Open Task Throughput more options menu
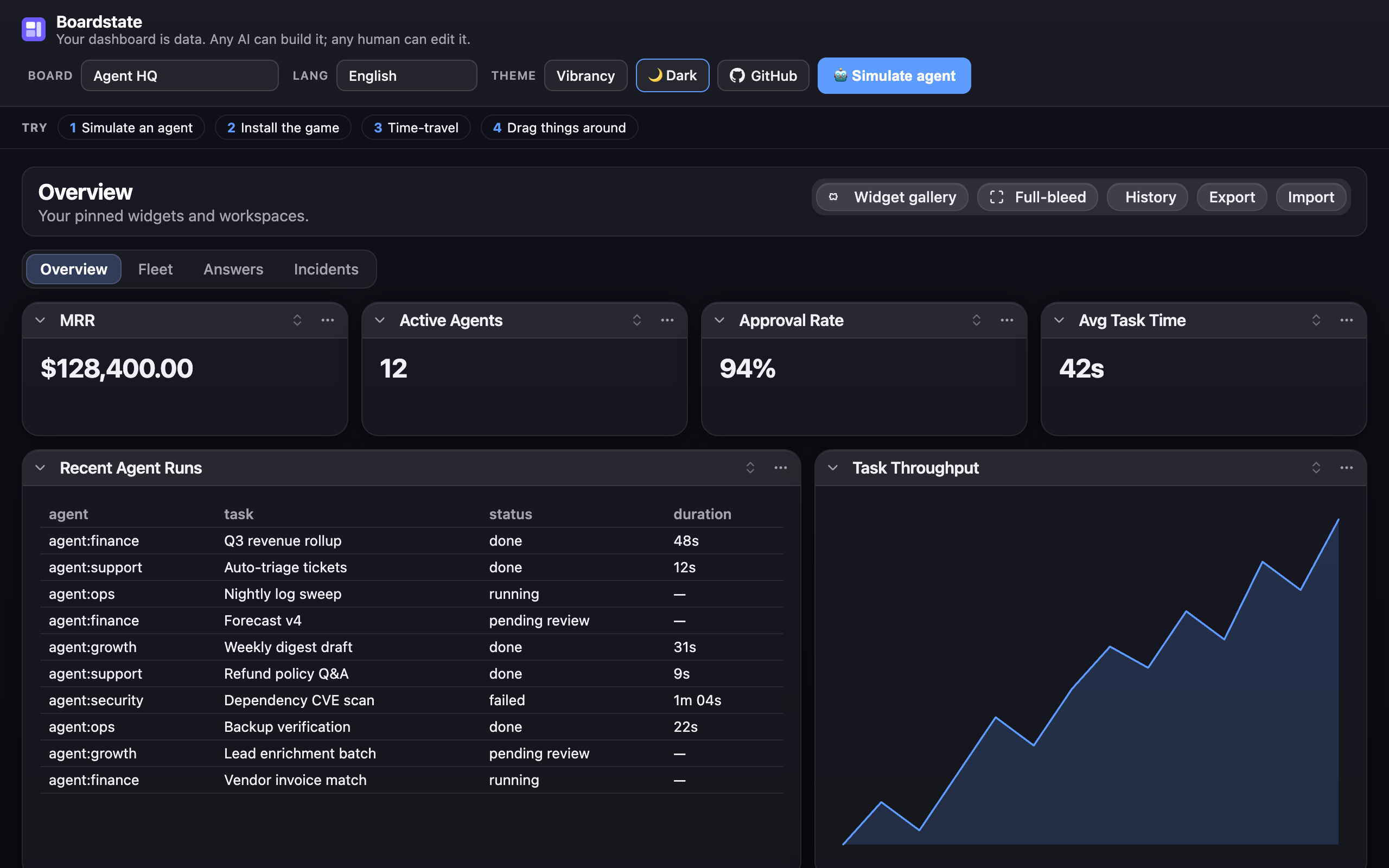 [x=1347, y=468]
